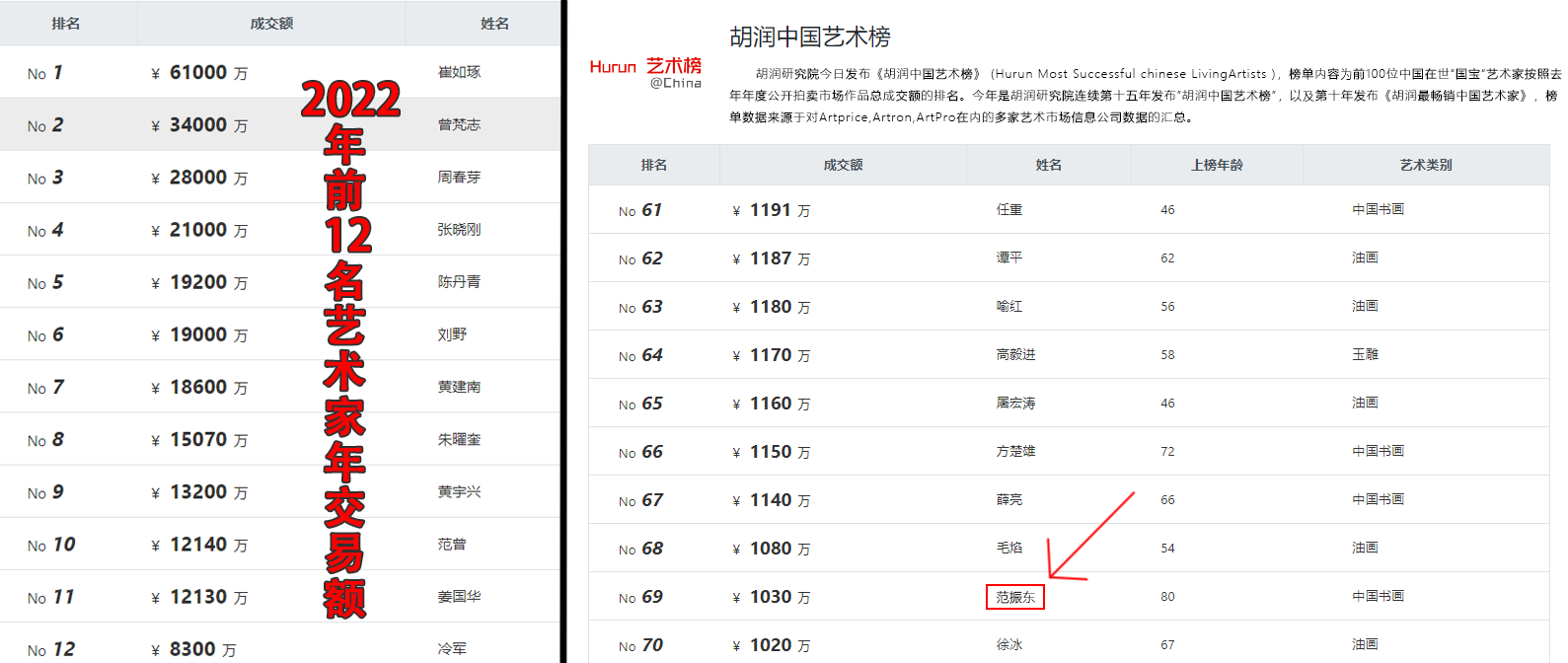Select the artist name 喻红
The height and width of the screenshot is (663, 1568).
[1009, 306]
